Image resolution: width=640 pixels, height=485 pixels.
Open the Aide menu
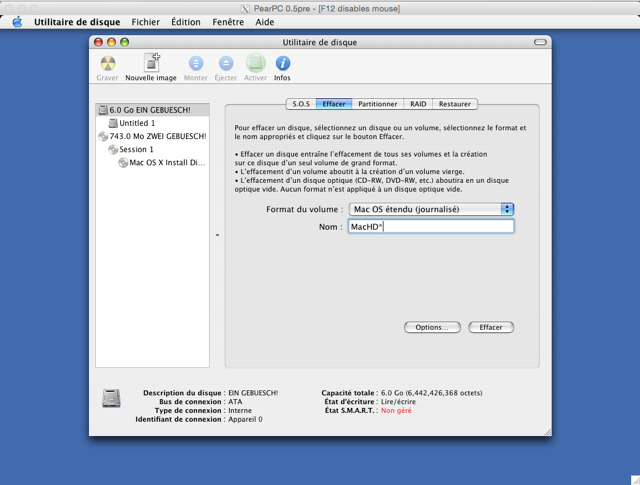point(264,22)
